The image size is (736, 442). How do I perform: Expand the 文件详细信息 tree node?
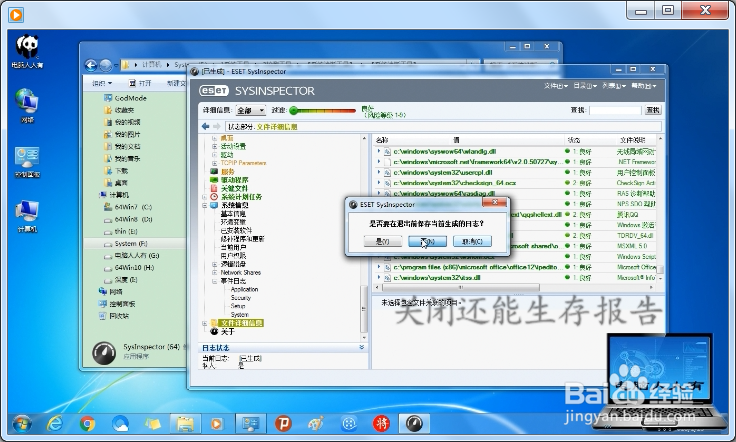point(205,323)
